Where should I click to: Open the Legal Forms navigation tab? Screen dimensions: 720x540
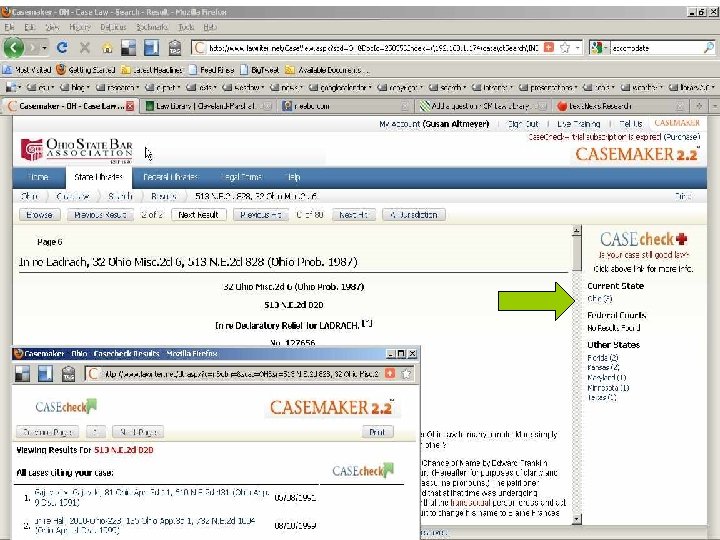pyautogui.click(x=242, y=177)
